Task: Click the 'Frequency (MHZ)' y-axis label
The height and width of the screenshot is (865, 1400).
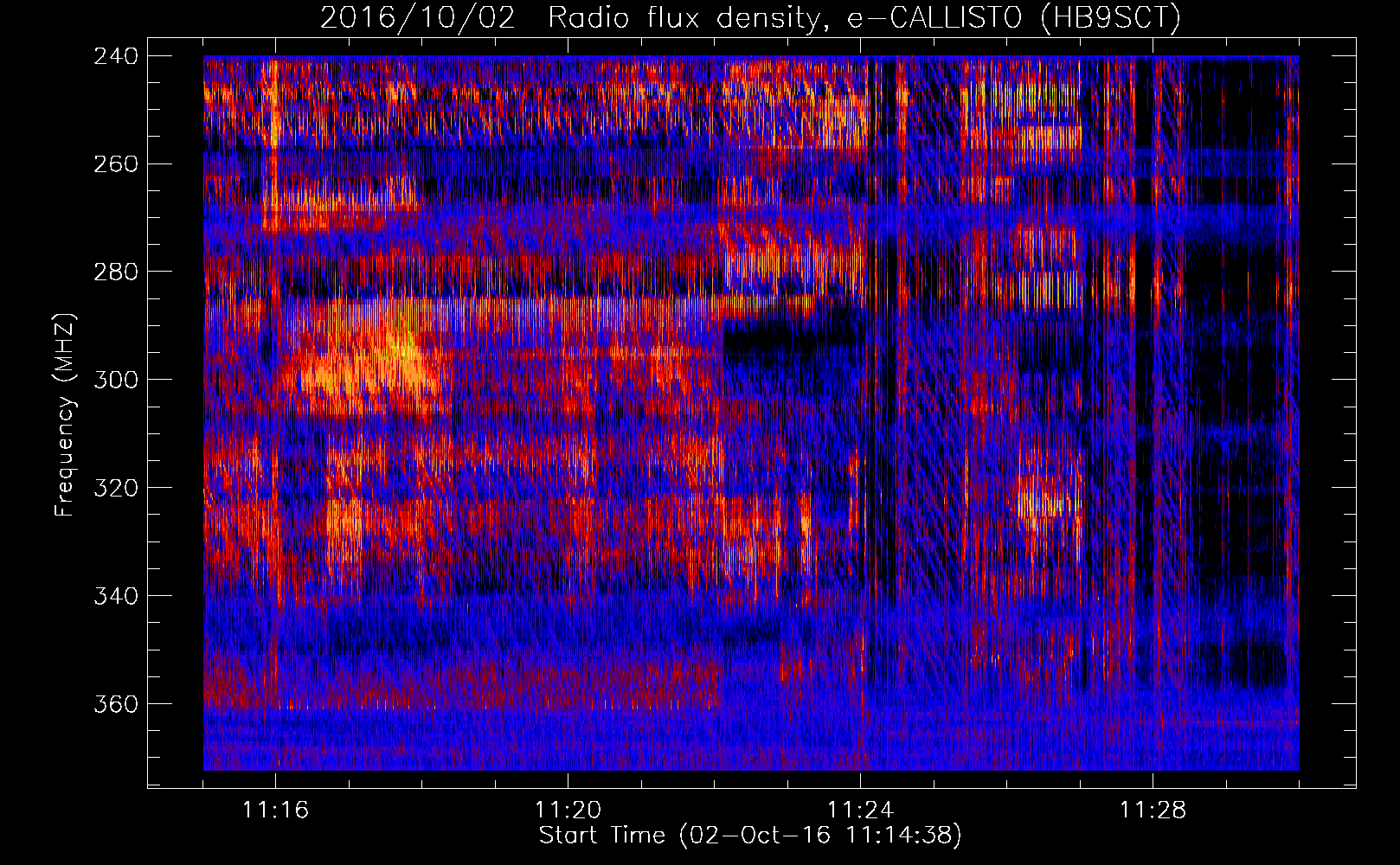Action: (x=65, y=415)
